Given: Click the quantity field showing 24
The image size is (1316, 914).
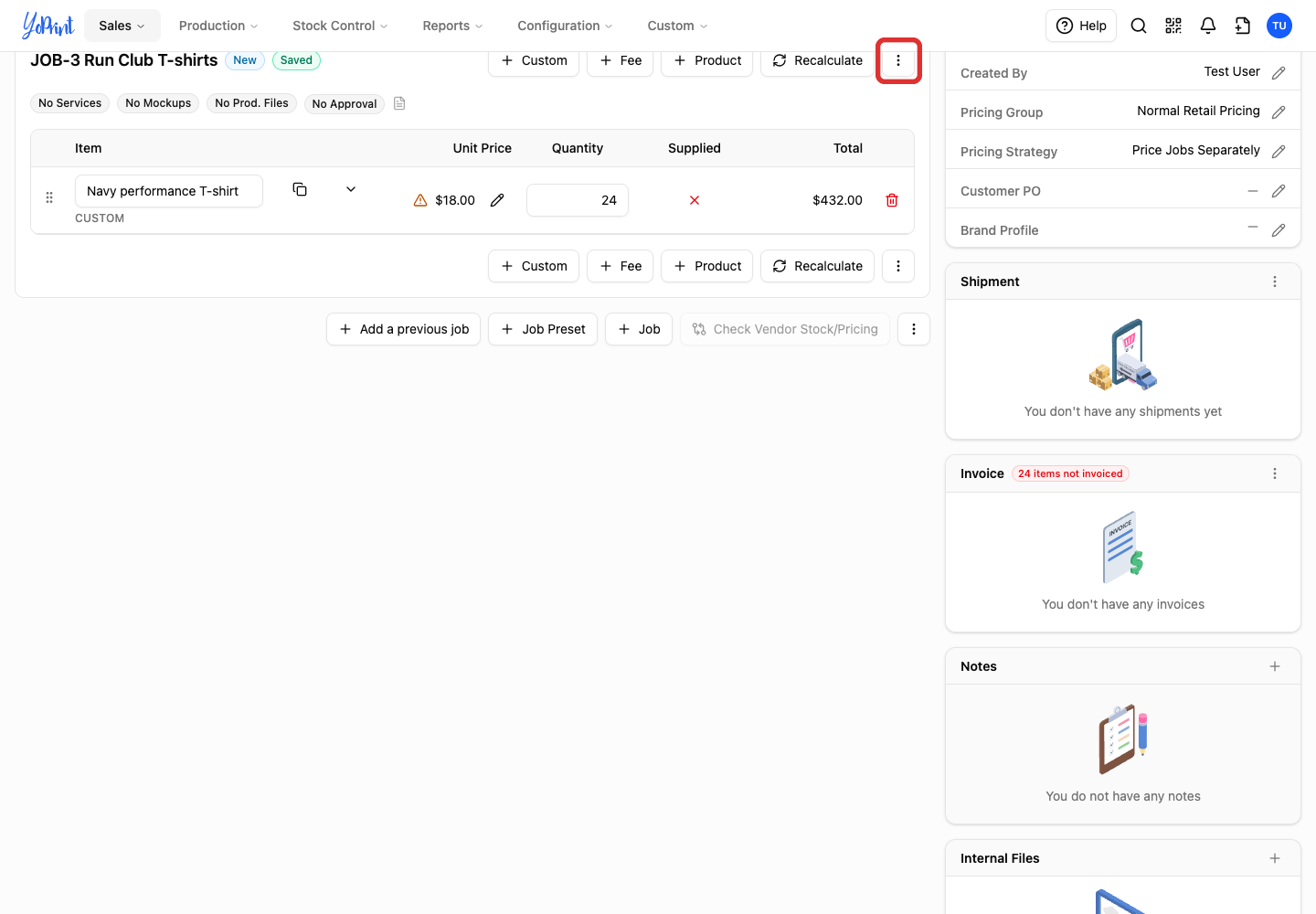Looking at the screenshot, I should [x=578, y=200].
